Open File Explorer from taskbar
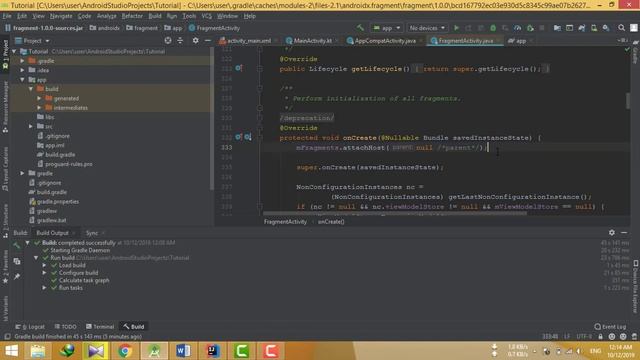640x360 pixels. click(38, 351)
